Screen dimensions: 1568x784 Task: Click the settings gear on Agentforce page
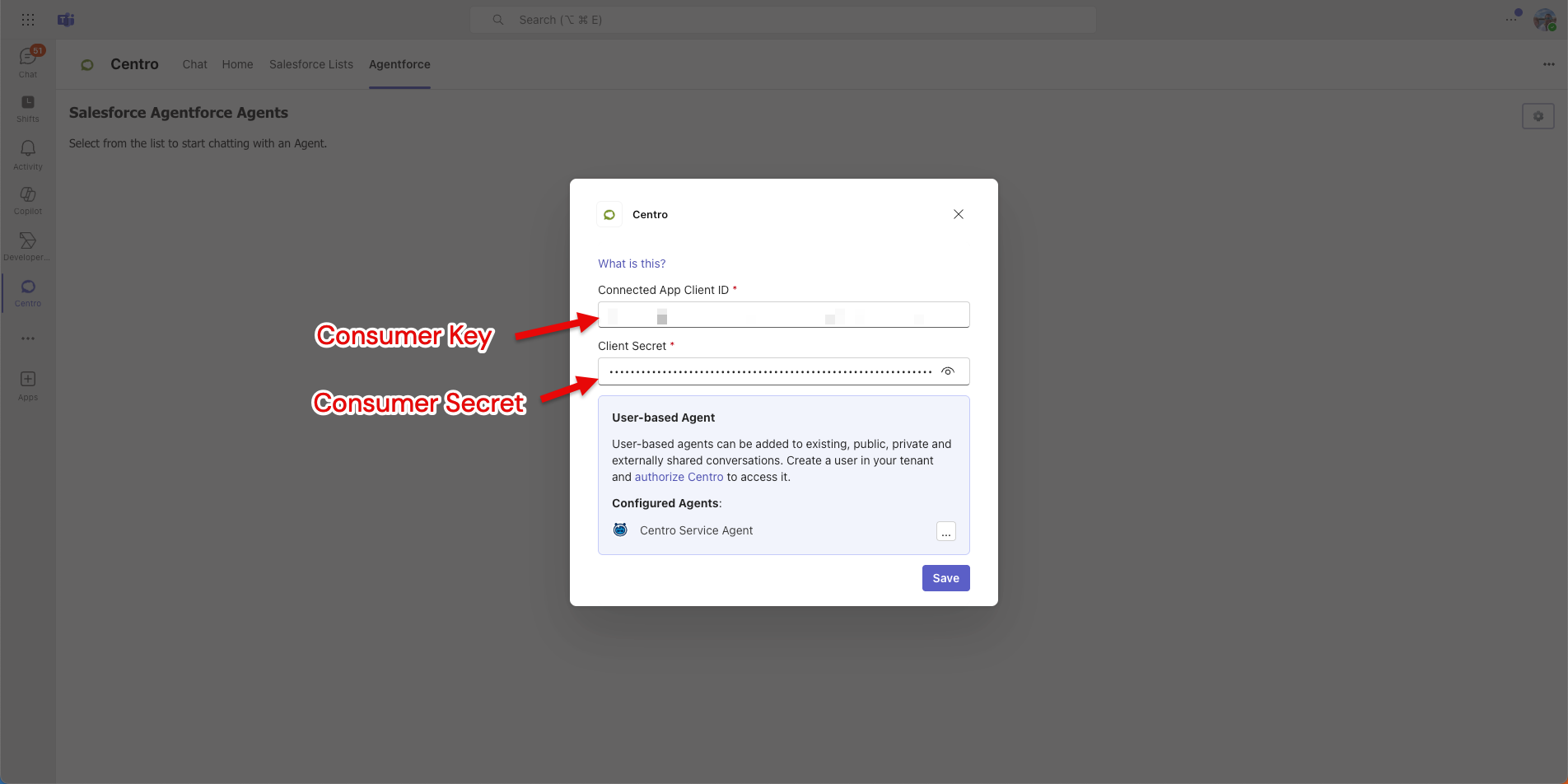tap(1538, 116)
